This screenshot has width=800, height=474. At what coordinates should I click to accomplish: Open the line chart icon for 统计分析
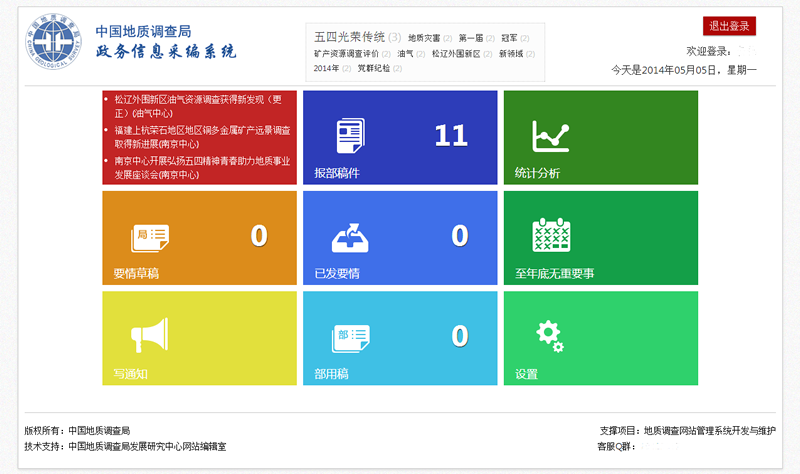[551, 136]
